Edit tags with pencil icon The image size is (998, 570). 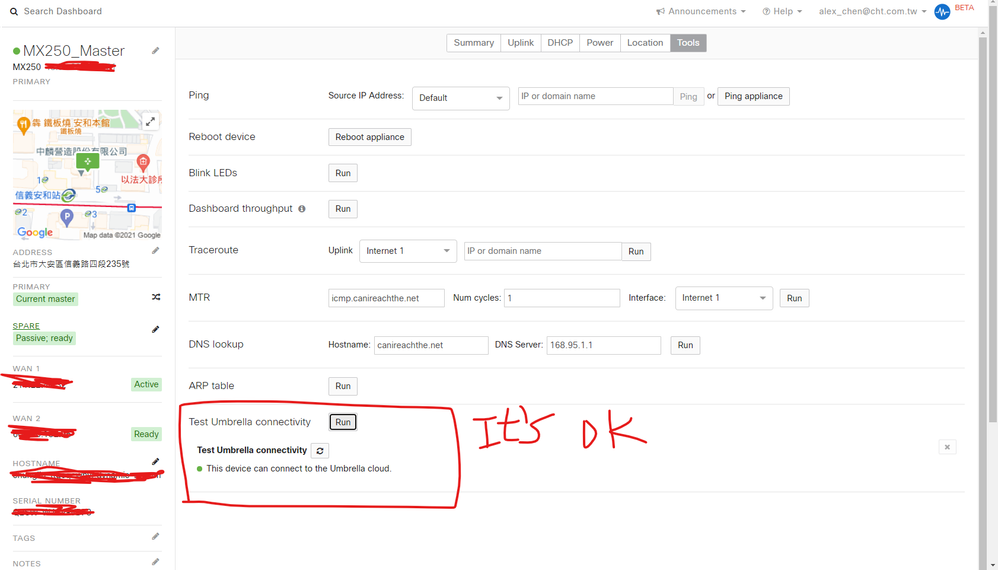click(x=155, y=537)
